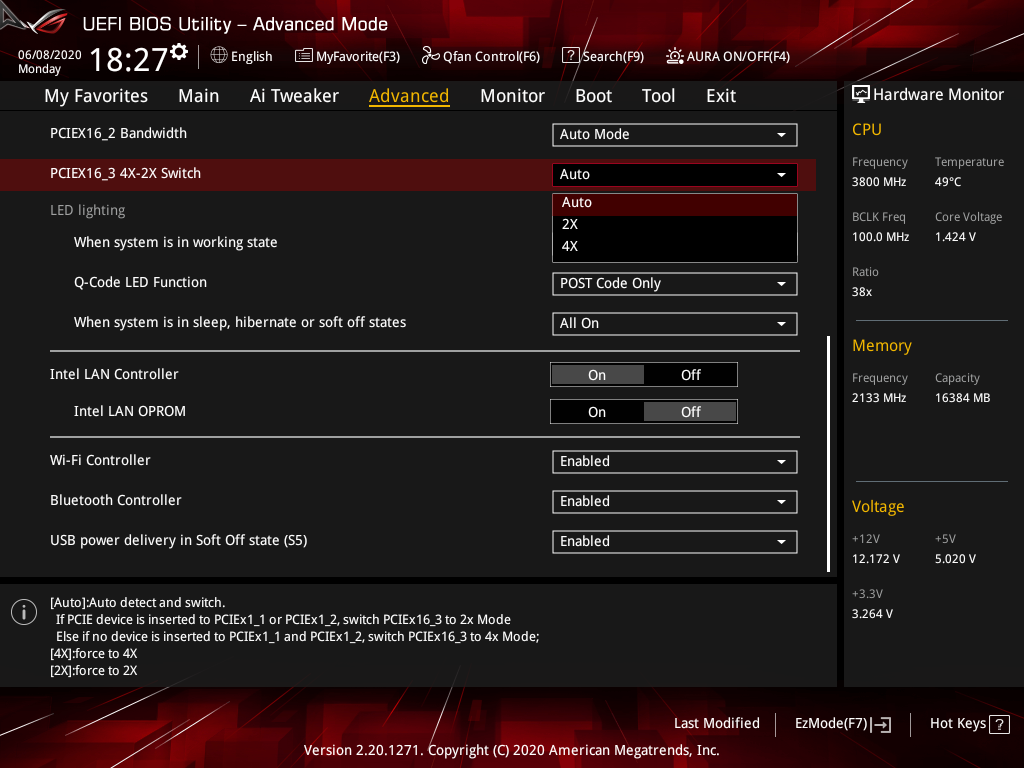
Task: Click Ratio value 38x
Action: click(861, 292)
